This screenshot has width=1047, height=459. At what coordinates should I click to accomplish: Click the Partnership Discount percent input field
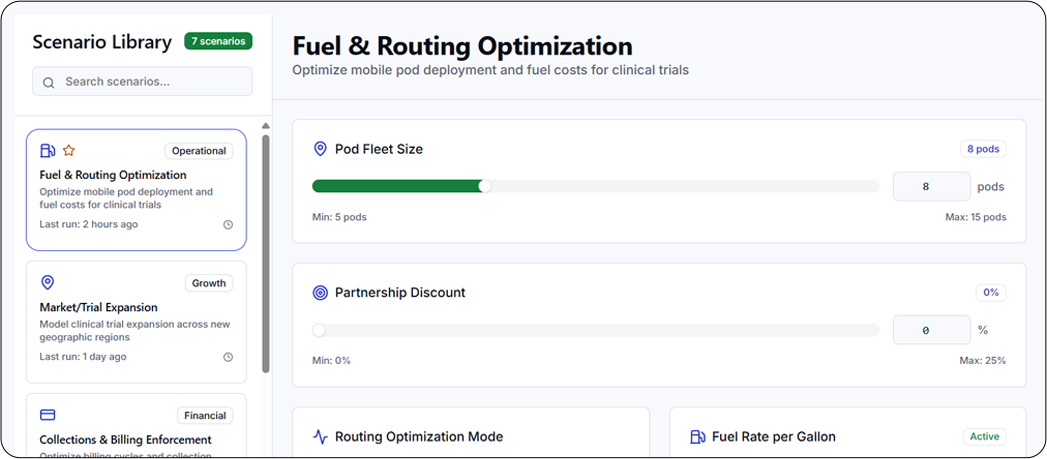pos(930,330)
